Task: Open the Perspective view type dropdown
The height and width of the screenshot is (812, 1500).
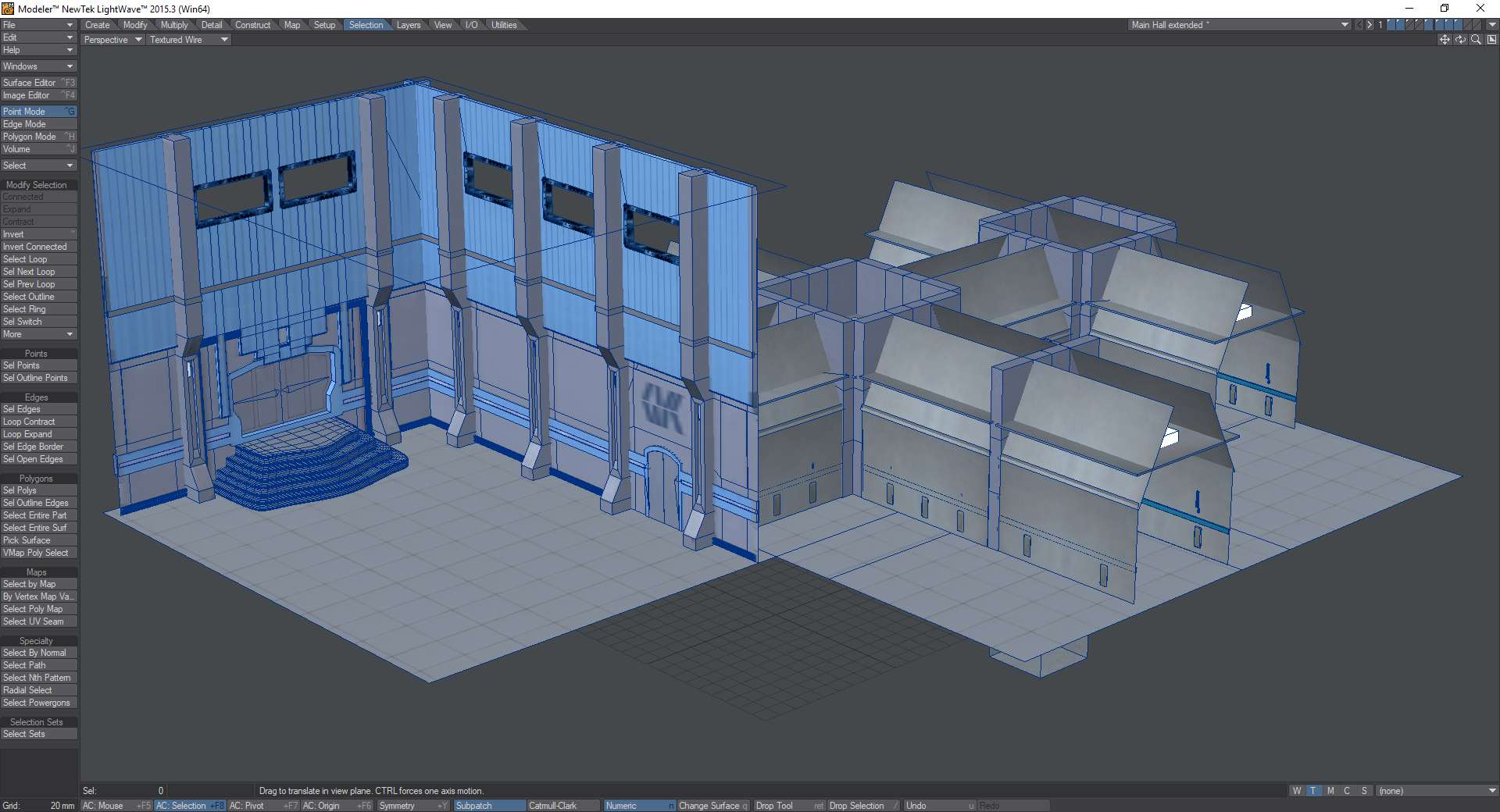Action: pyautogui.click(x=112, y=40)
